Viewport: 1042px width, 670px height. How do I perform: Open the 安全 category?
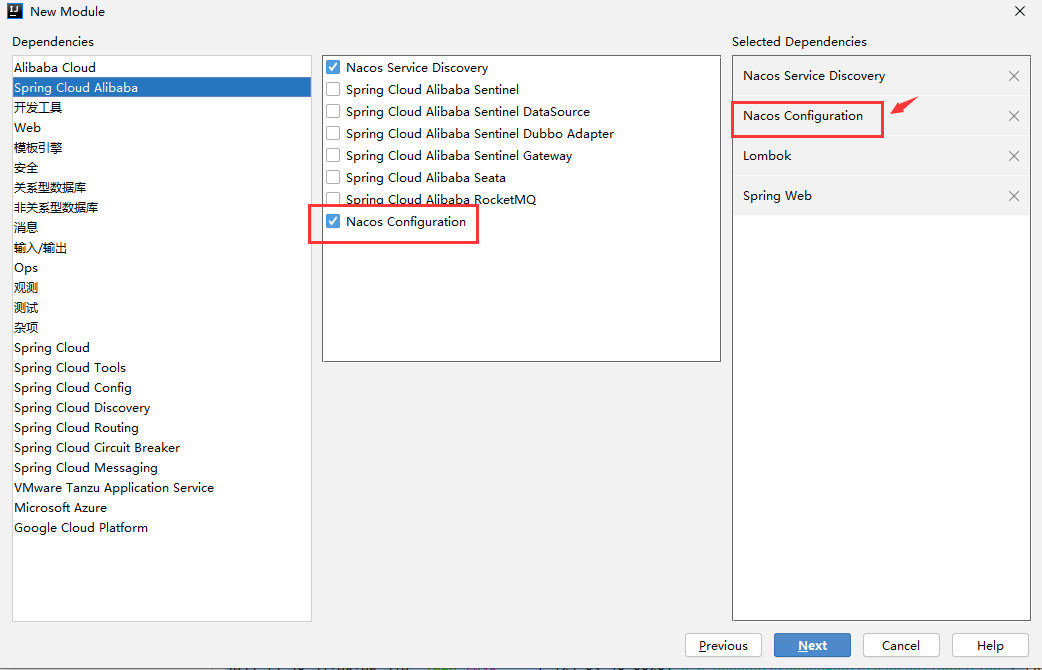click(x=161, y=168)
